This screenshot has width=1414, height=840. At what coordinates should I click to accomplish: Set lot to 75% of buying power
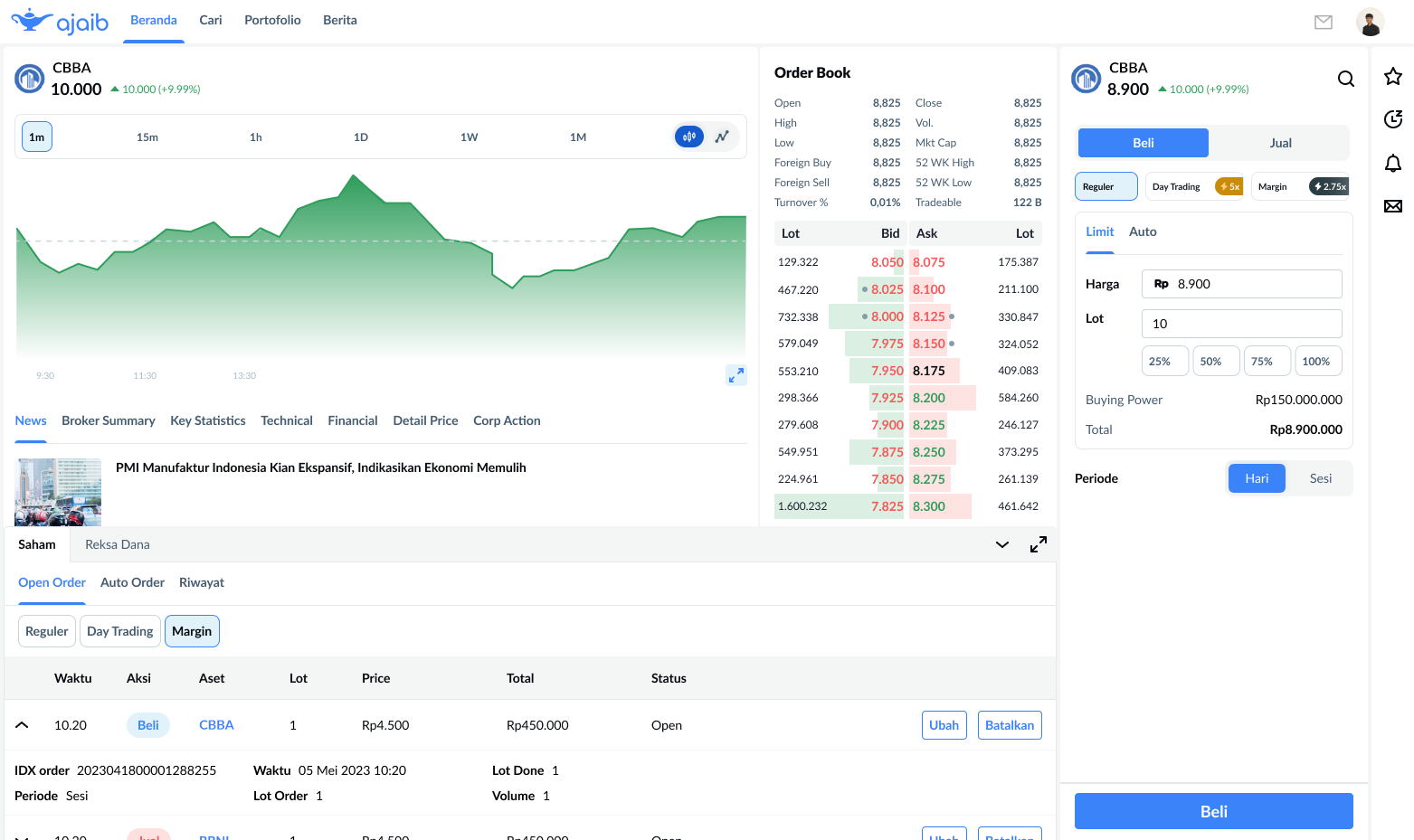[1267, 361]
